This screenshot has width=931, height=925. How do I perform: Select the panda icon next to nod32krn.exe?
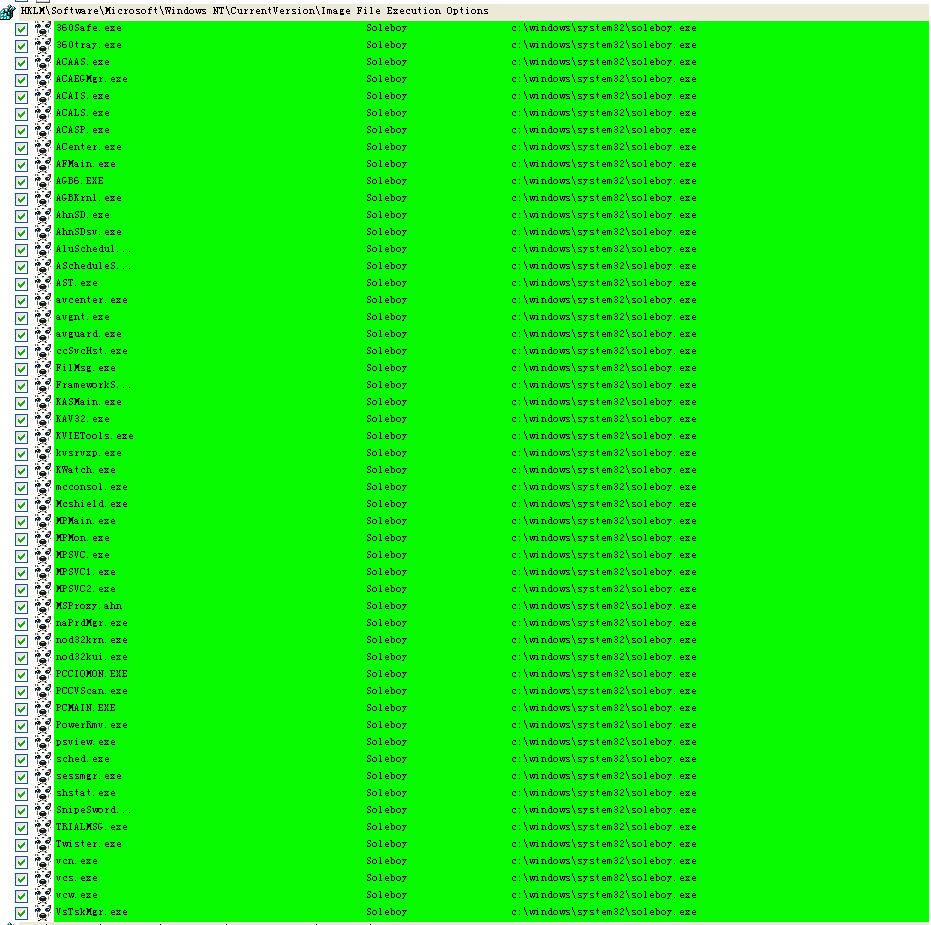pos(43,640)
